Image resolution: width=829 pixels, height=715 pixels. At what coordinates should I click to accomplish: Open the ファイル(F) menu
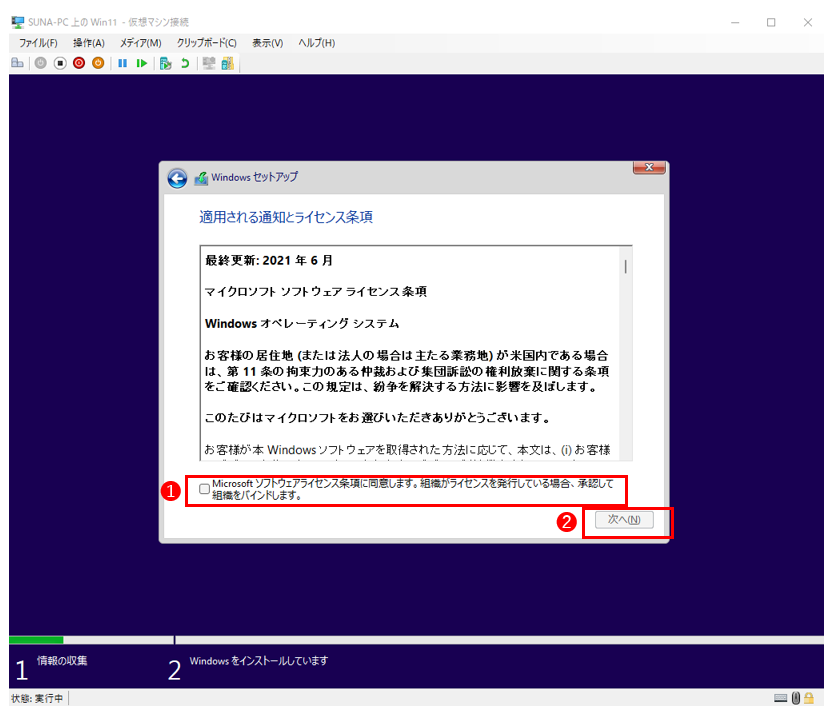(38, 43)
